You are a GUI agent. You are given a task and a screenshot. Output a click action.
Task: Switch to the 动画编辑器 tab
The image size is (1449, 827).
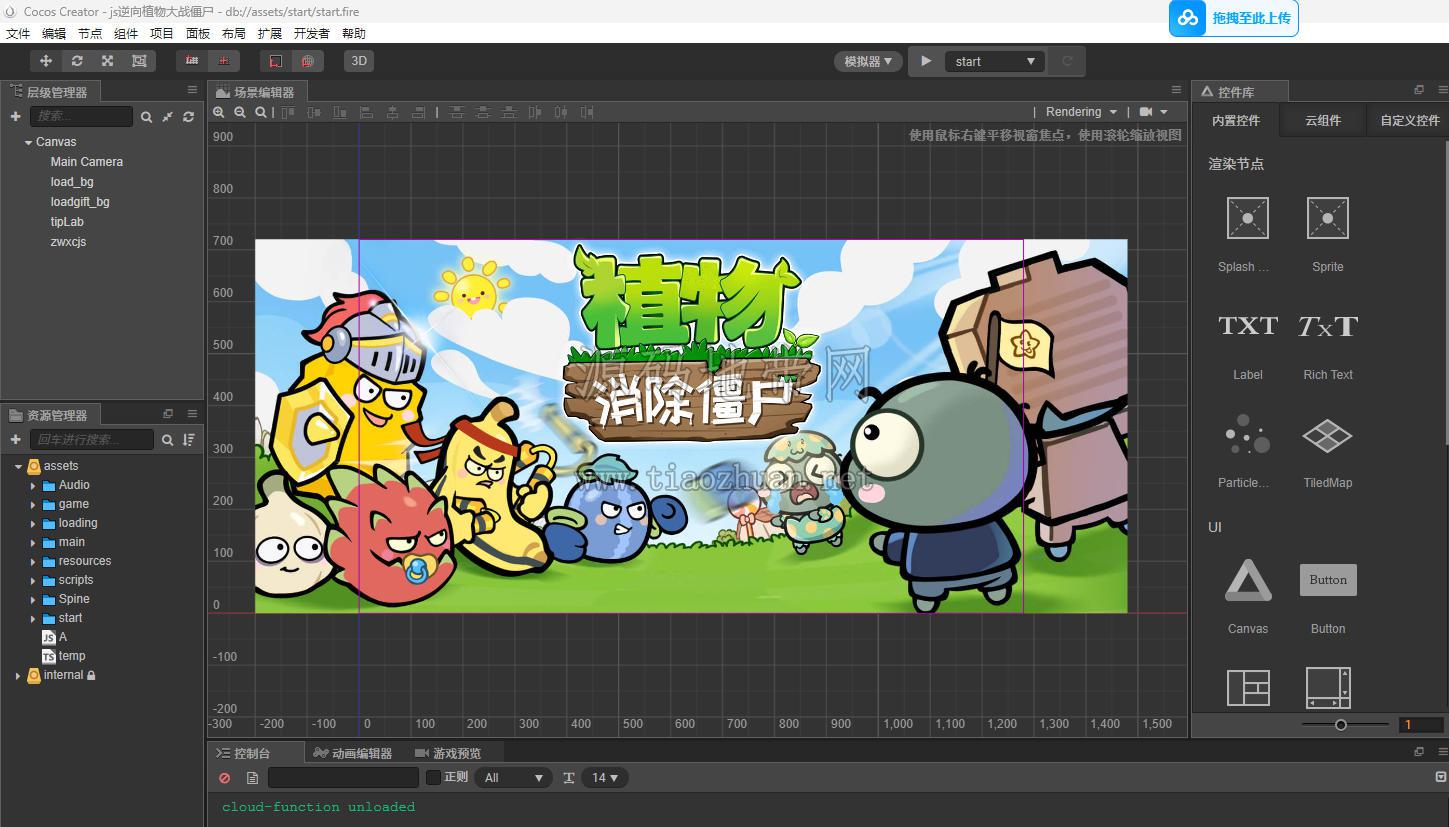(x=352, y=753)
